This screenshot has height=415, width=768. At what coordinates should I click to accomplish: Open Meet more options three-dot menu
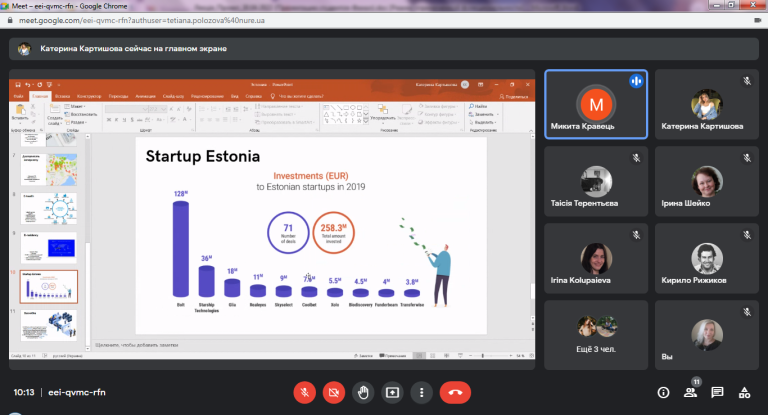[x=421, y=392]
